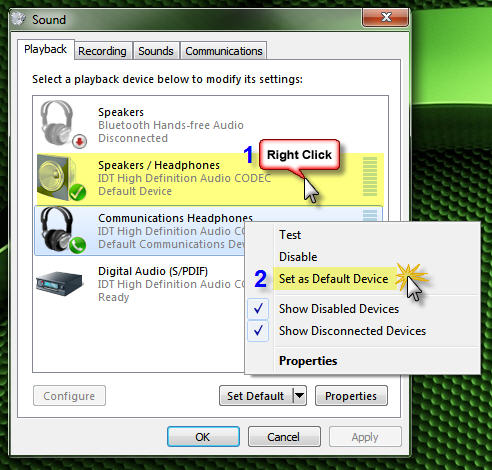Viewport: 492px width, 470px height.
Task: Click the Communications Headphones device icon
Action: tap(57, 228)
